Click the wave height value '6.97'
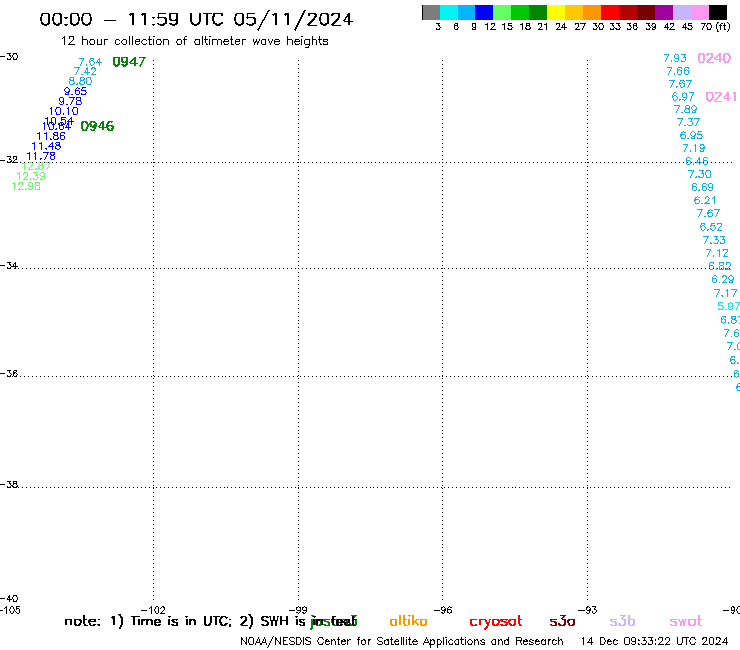The width and height of the screenshot is (740, 650). coord(683,97)
